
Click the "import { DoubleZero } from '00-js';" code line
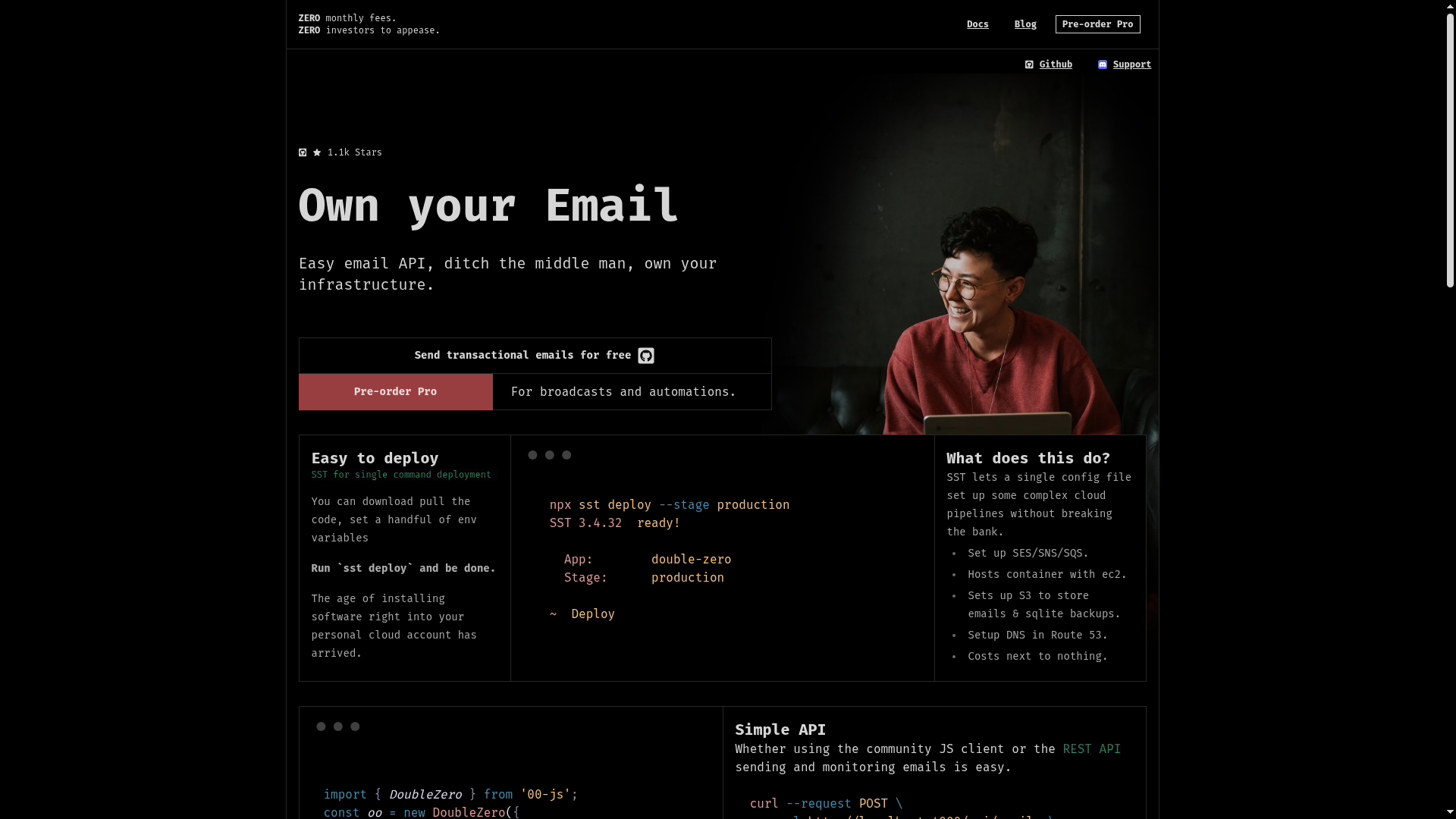click(450, 795)
